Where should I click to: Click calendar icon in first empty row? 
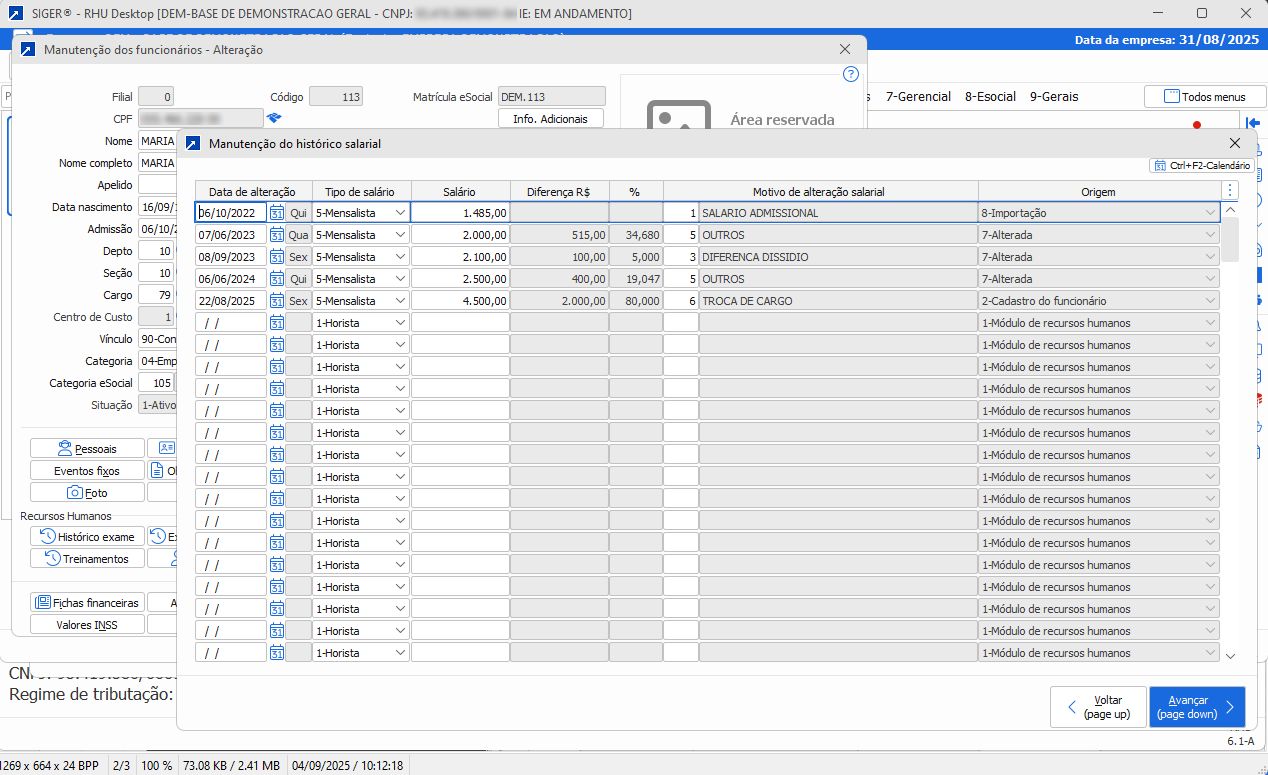click(x=277, y=323)
